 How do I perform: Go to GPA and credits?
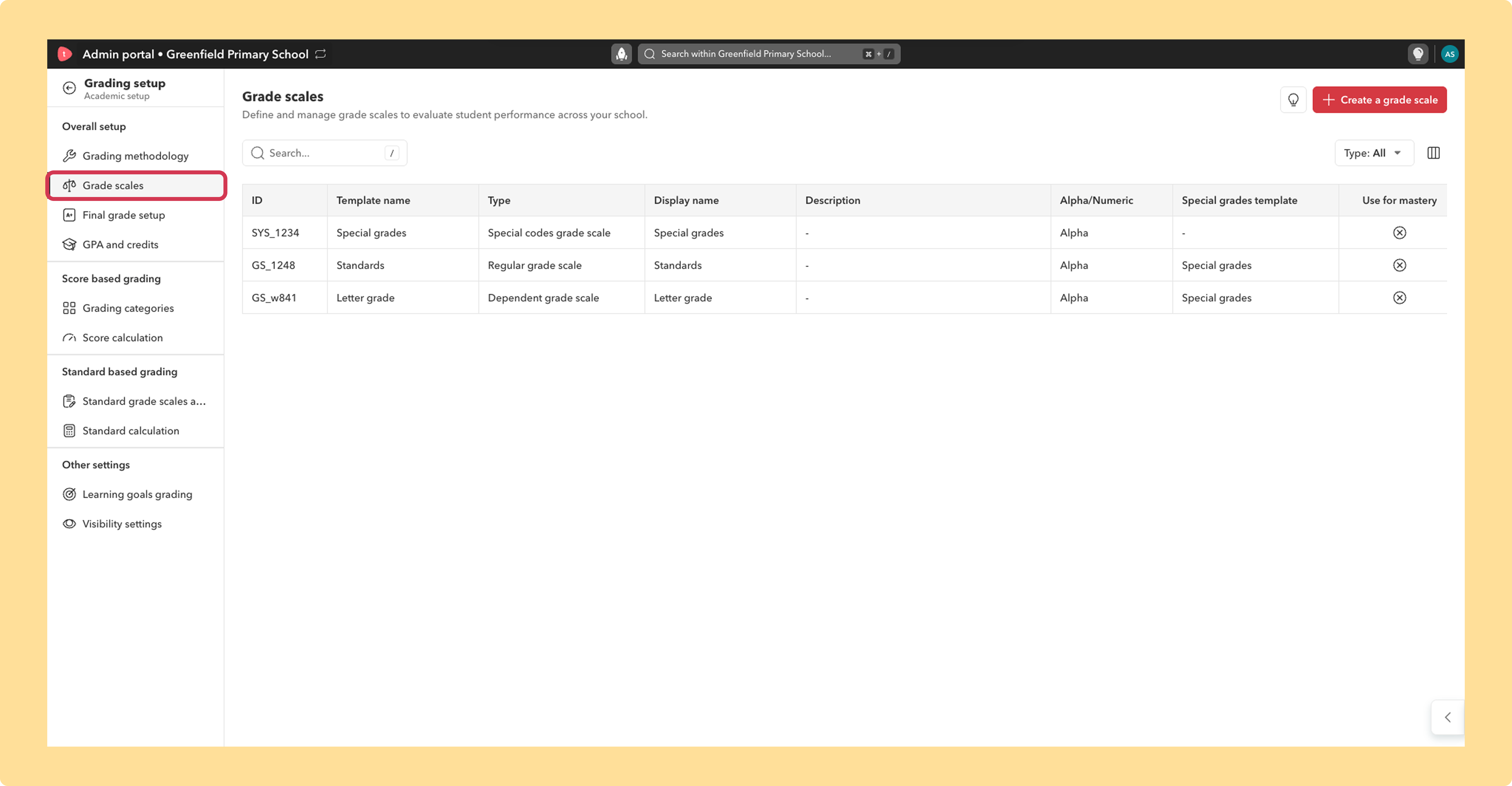pyautogui.click(x=136, y=244)
